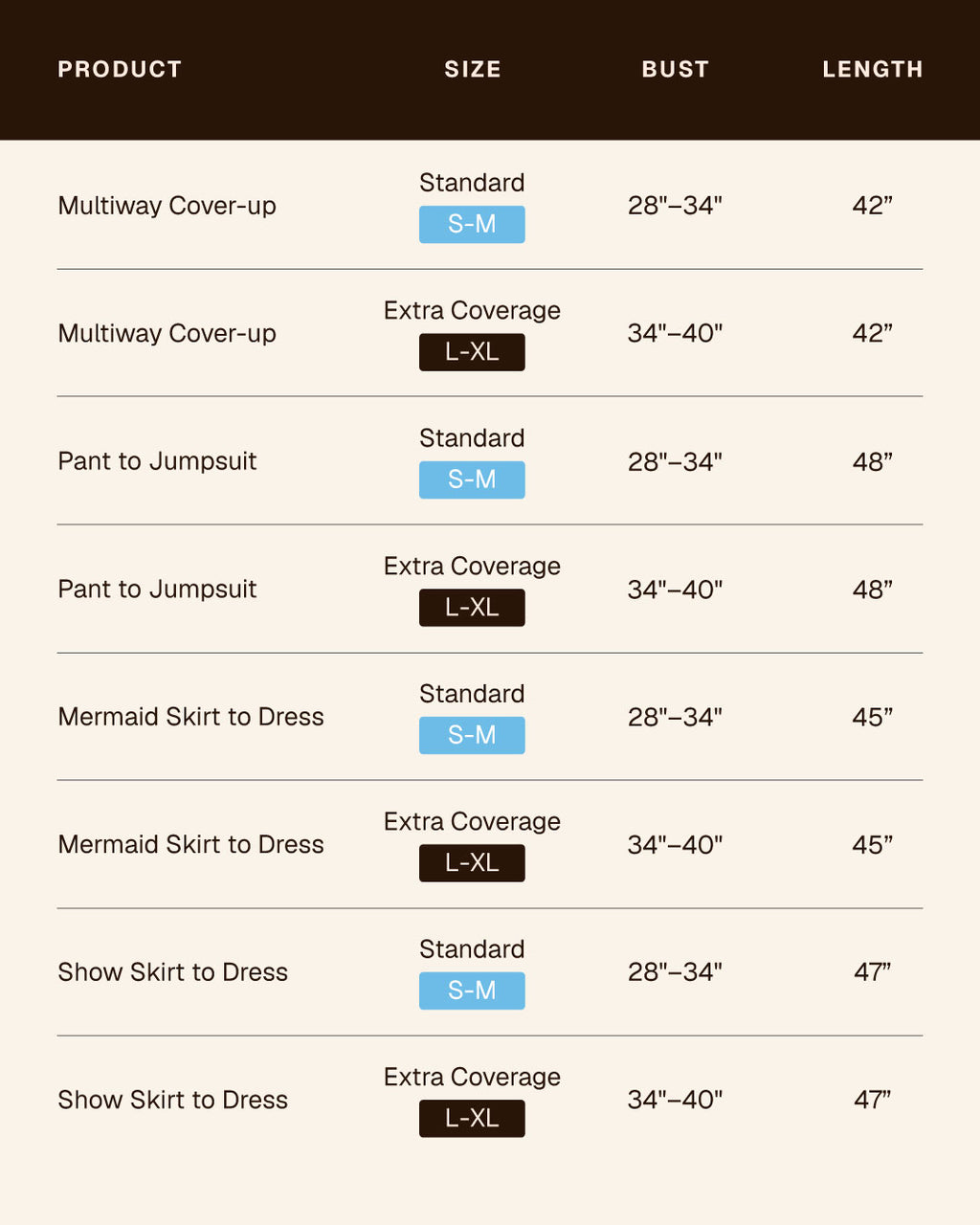The image size is (980, 1225).
Task: Select L-XL badge for Multiway Cover-up
Action: (x=472, y=352)
